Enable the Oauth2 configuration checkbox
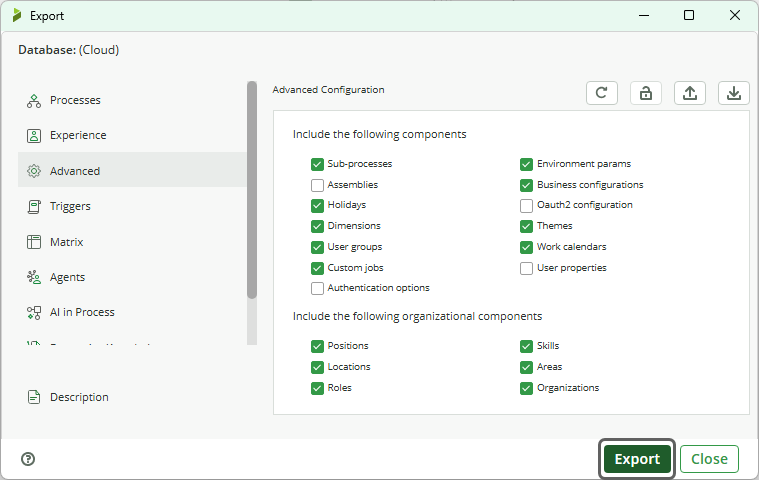Viewport: 759px width, 480px height. click(x=526, y=206)
